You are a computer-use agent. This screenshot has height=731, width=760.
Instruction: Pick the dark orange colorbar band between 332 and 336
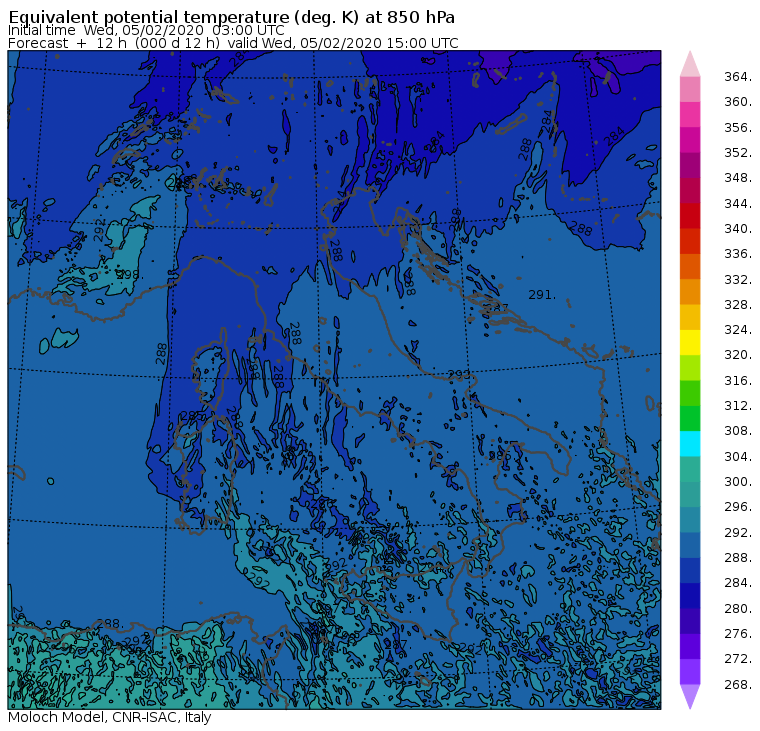(x=690, y=267)
